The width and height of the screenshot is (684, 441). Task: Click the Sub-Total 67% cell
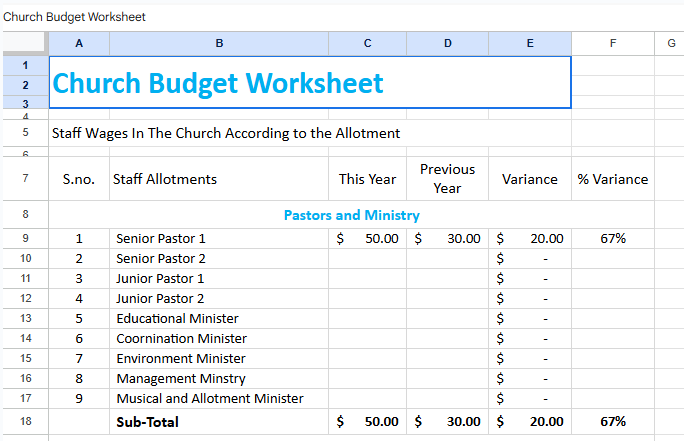pos(613,422)
